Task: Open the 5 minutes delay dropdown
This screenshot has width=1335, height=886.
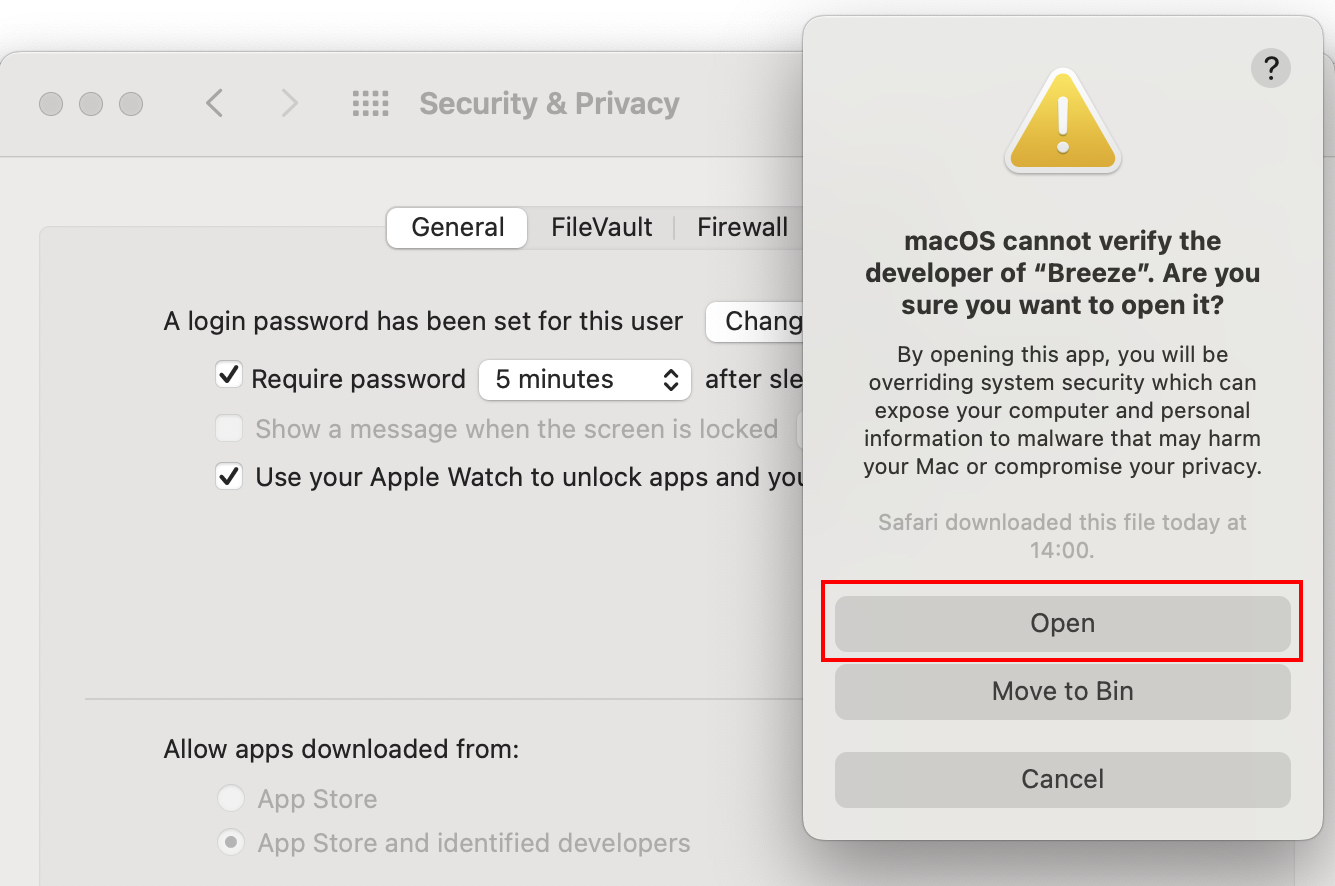Action: pos(585,380)
